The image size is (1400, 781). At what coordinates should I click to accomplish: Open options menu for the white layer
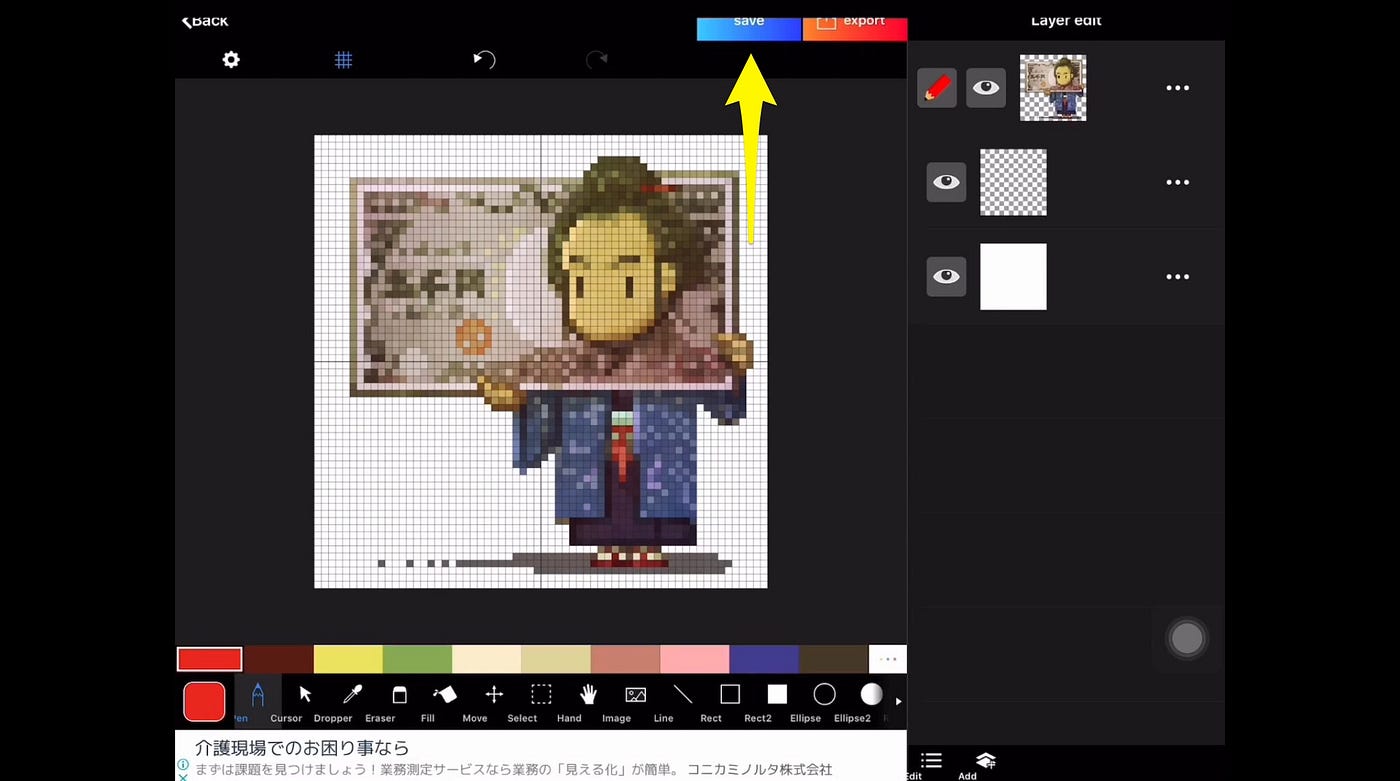tap(1178, 277)
